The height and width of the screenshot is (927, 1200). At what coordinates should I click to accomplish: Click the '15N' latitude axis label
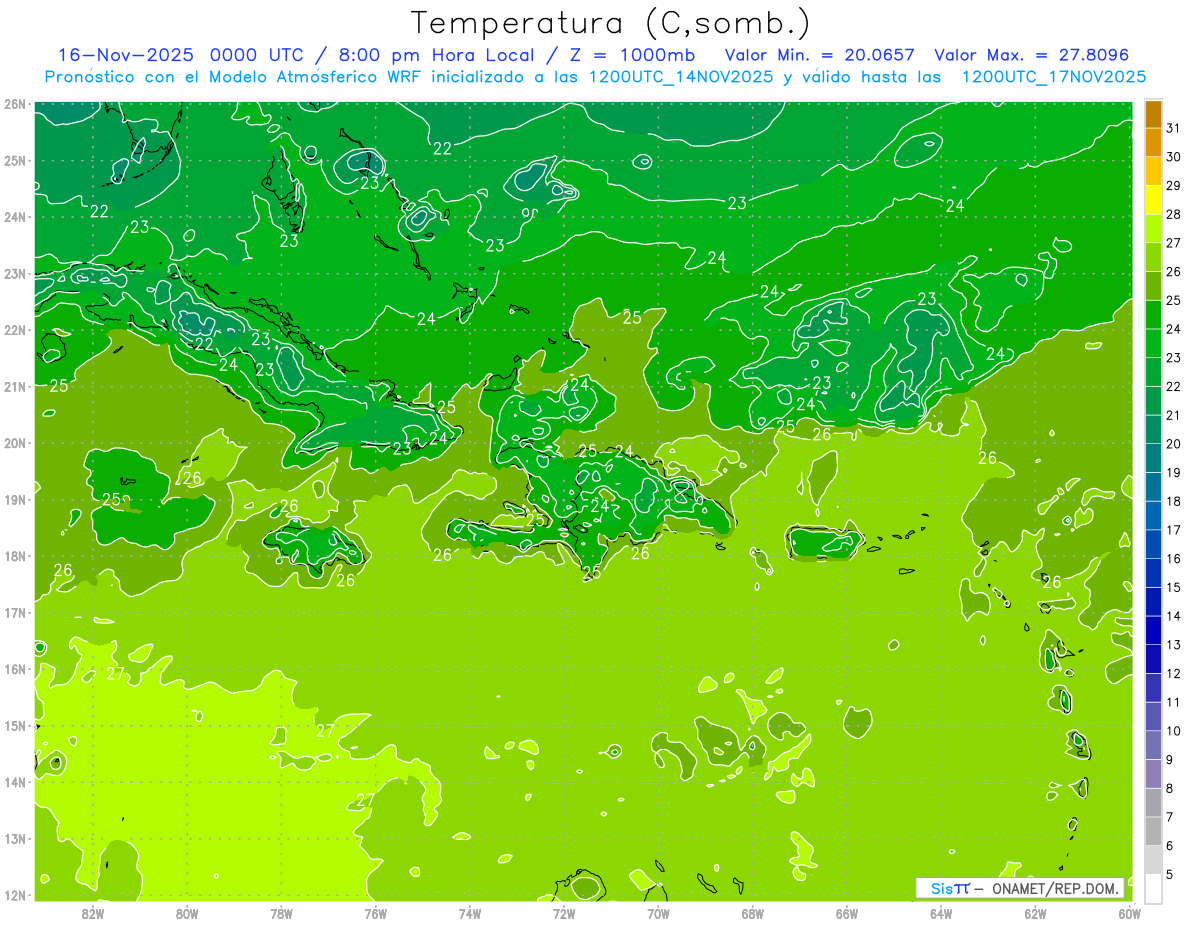(x=14, y=725)
